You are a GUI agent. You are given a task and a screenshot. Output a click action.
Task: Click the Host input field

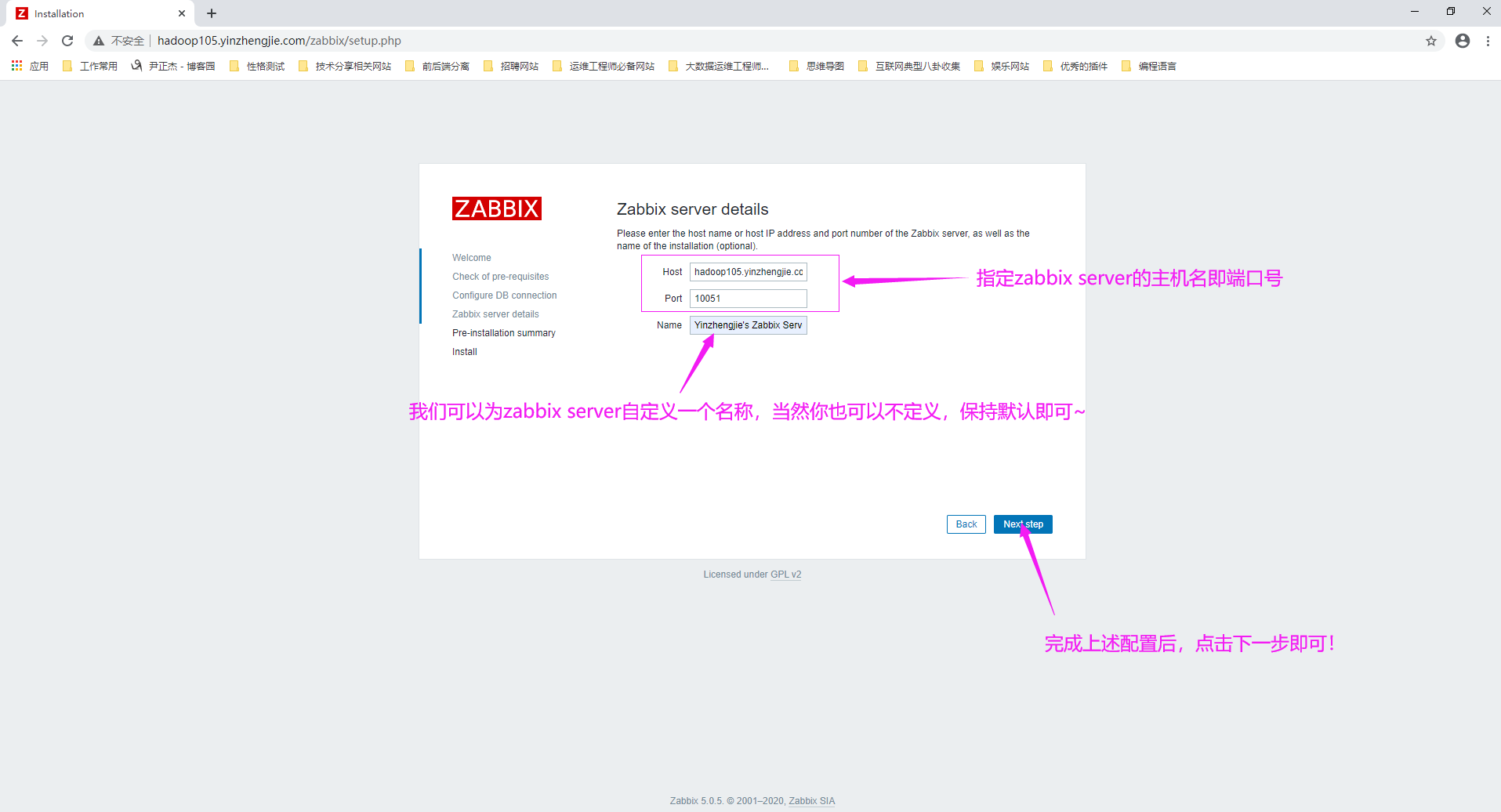click(749, 272)
